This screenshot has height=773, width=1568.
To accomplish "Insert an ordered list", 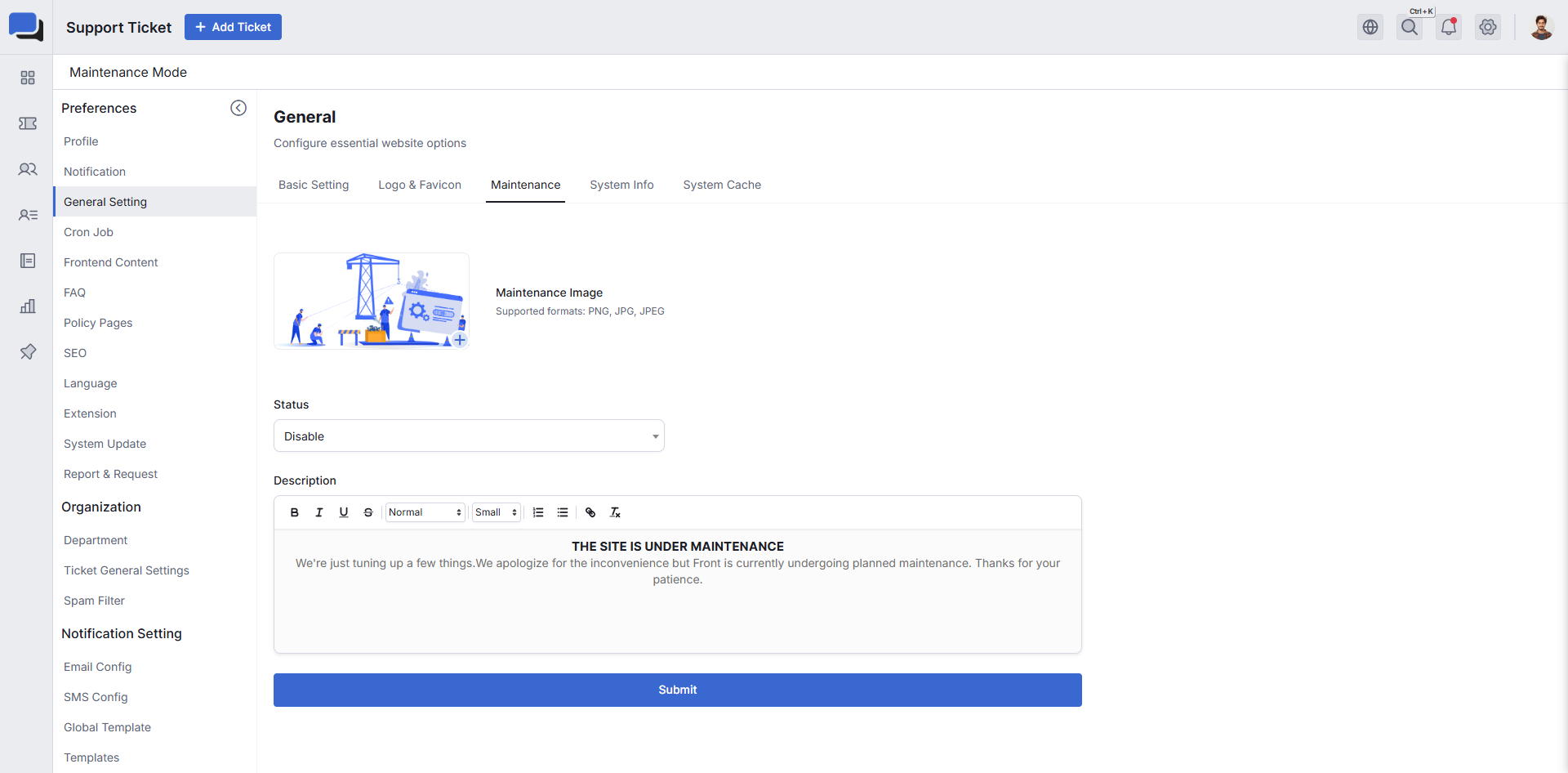I will click(x=538, y=512).
